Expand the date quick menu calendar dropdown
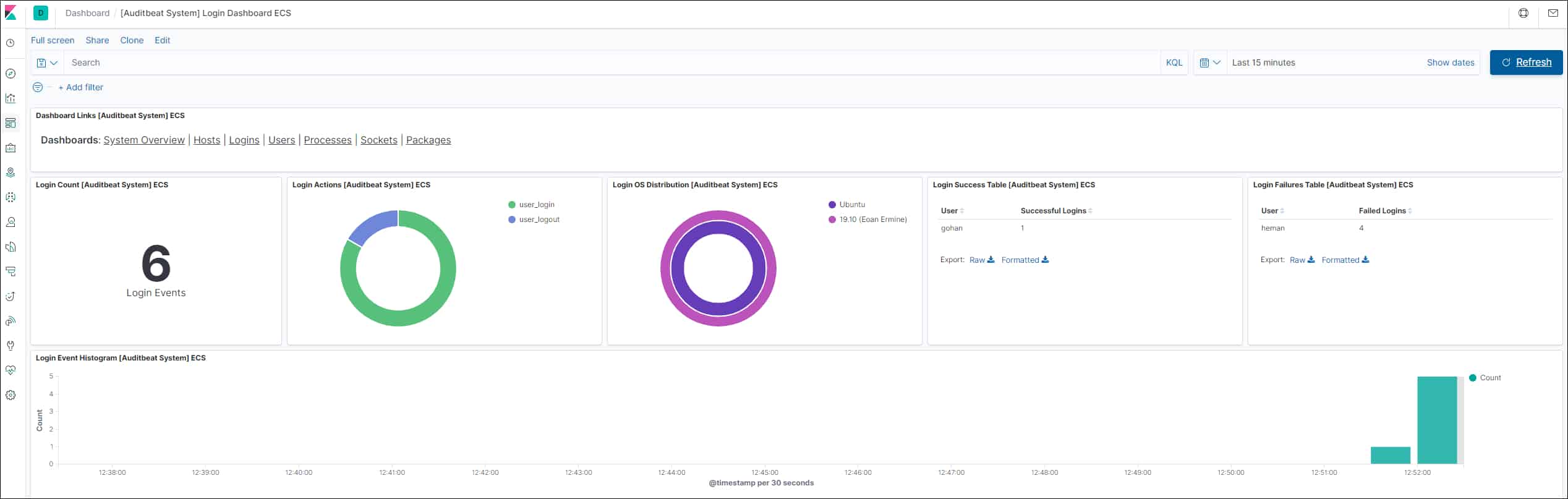The image size is (1568, 499). tap(1209, 62)
